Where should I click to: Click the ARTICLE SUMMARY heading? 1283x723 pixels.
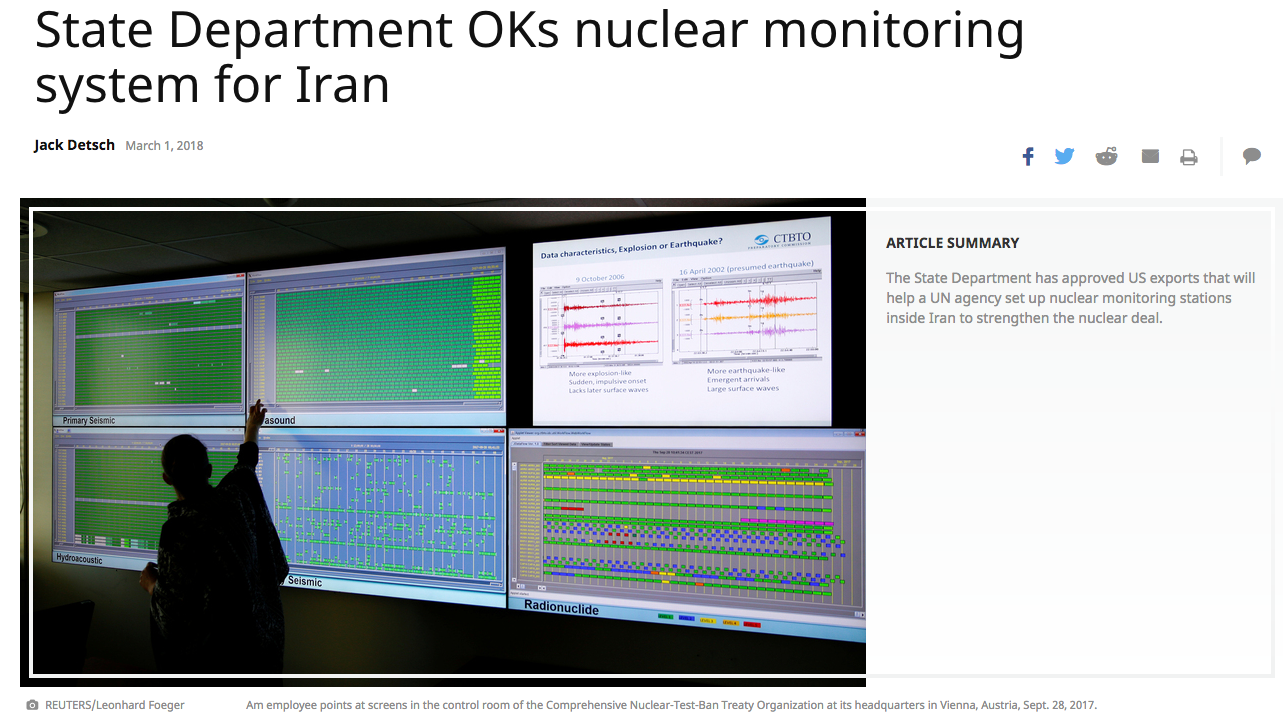(953, 243)
